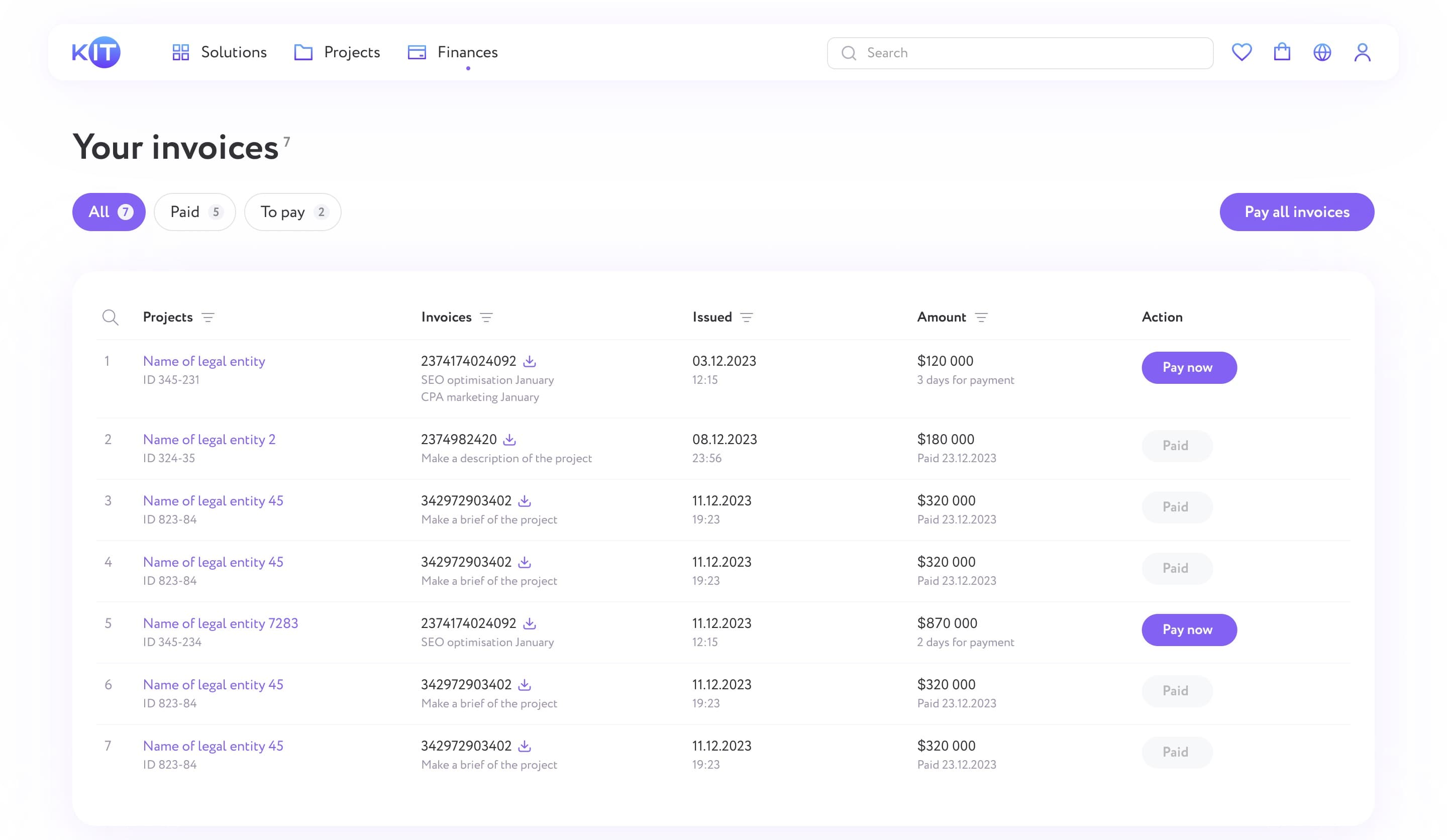Viewport: 1447px width, 840px height.
Task: Select the Paid filter tab
Action: click(194, 212)
